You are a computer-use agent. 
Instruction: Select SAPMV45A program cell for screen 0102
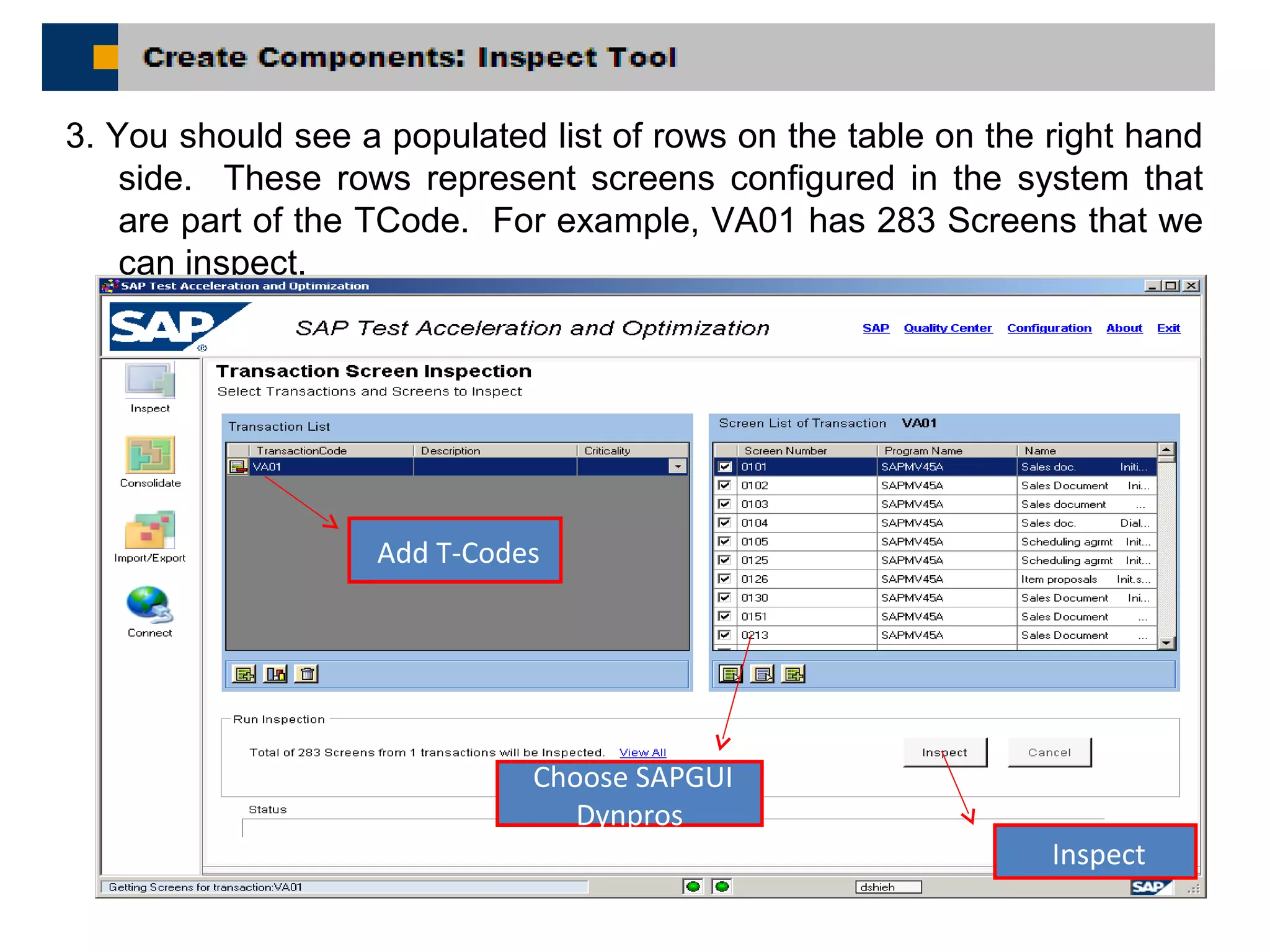[947, 485]
